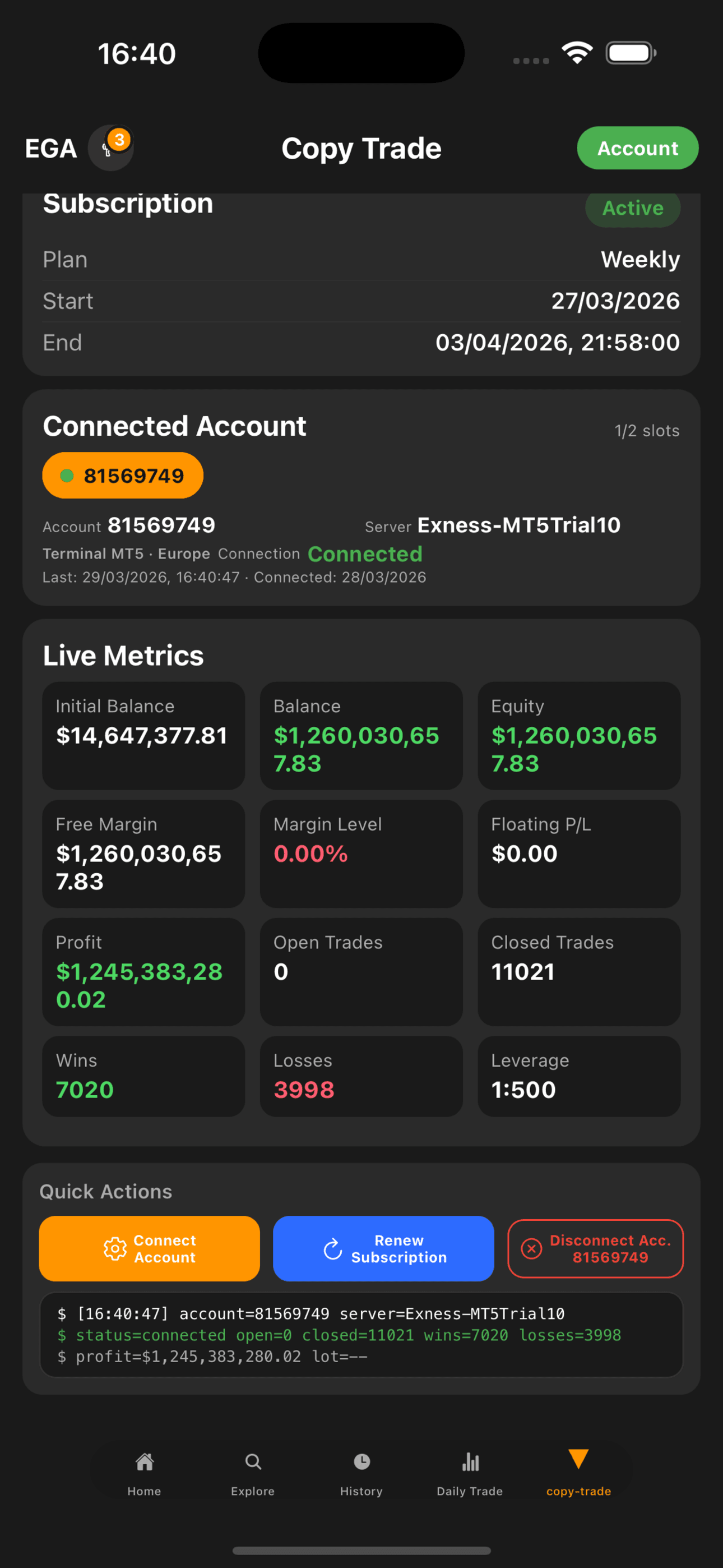The width and height of the screenshot is (723, 1568).
Task: Tap the X icon on Disconnect Acc.
Action: click(531, 1248)
